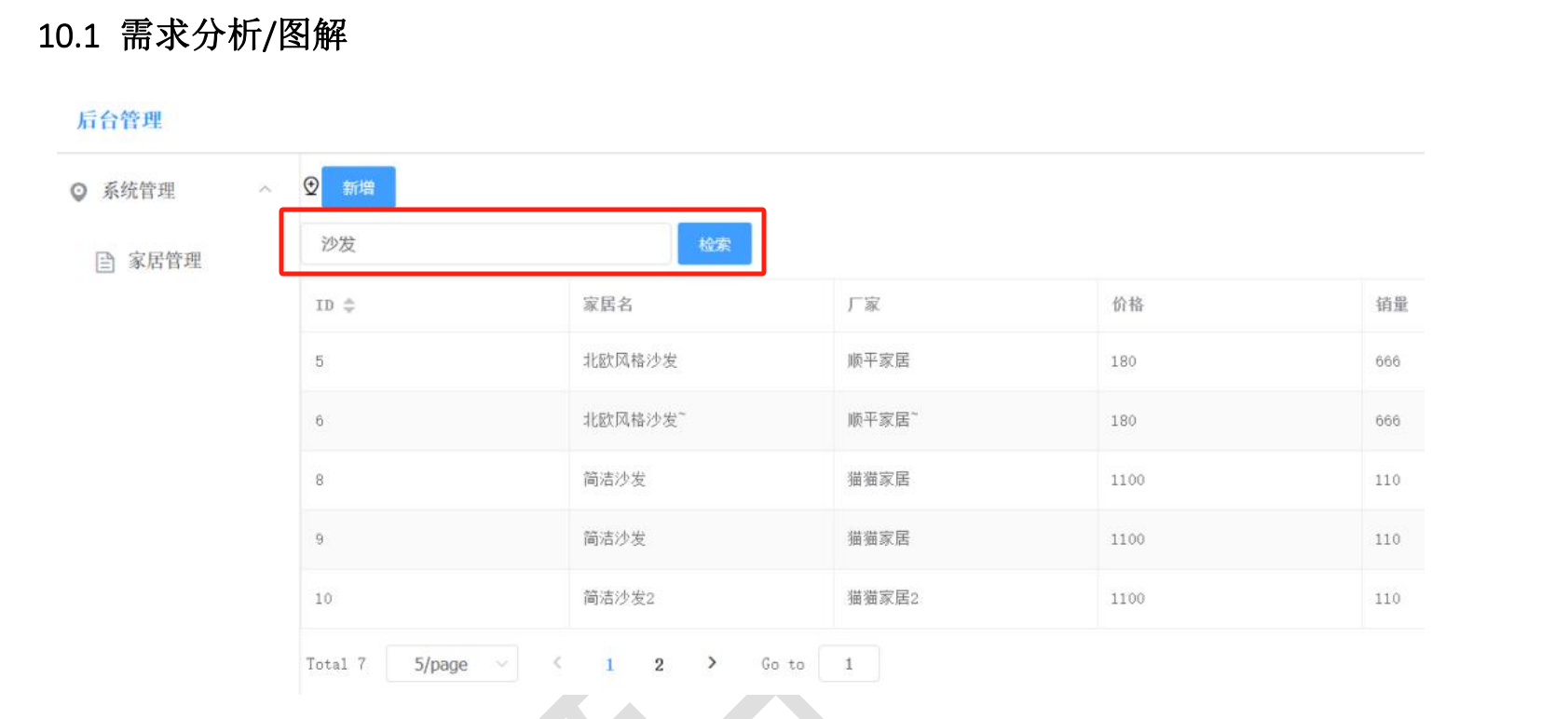Viewport: 1568px width, 719px height.
Task: Go to the previous page arrow
Action: pyautogui.click(x=557, y=663)
